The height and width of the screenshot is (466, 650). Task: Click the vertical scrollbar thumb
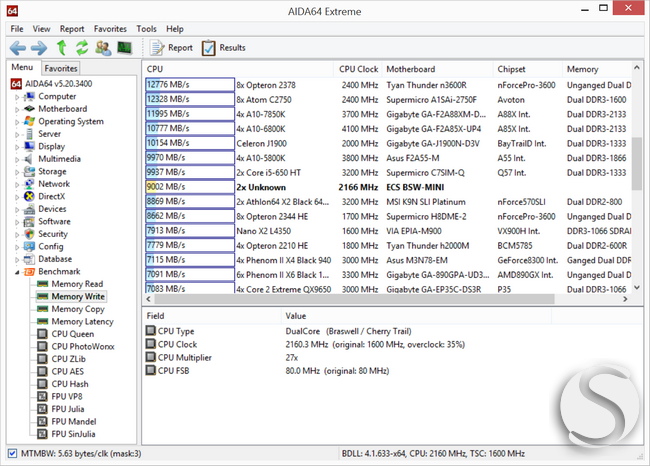[637, 164]
